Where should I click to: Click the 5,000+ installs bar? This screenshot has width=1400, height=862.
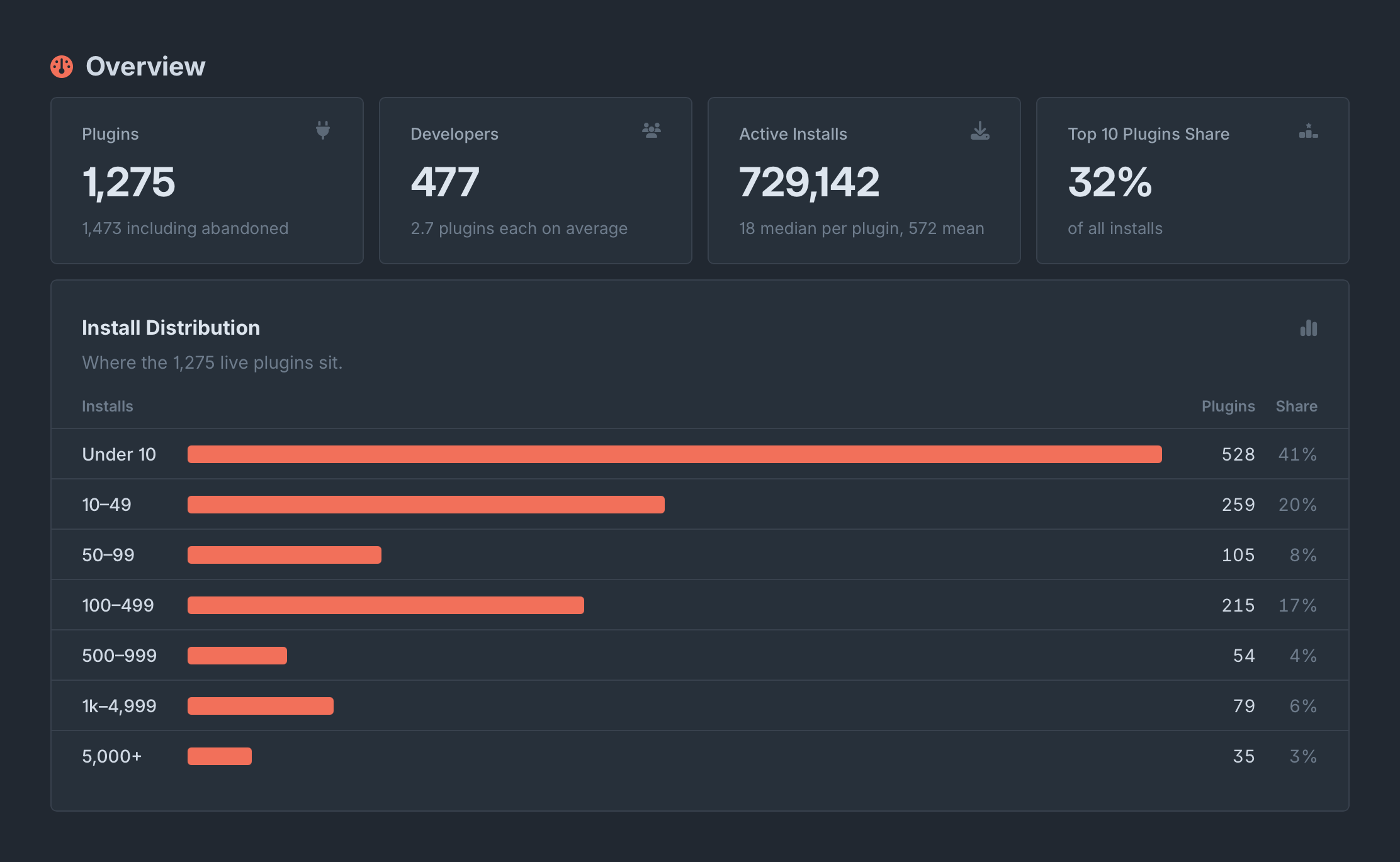click(220, 756)
